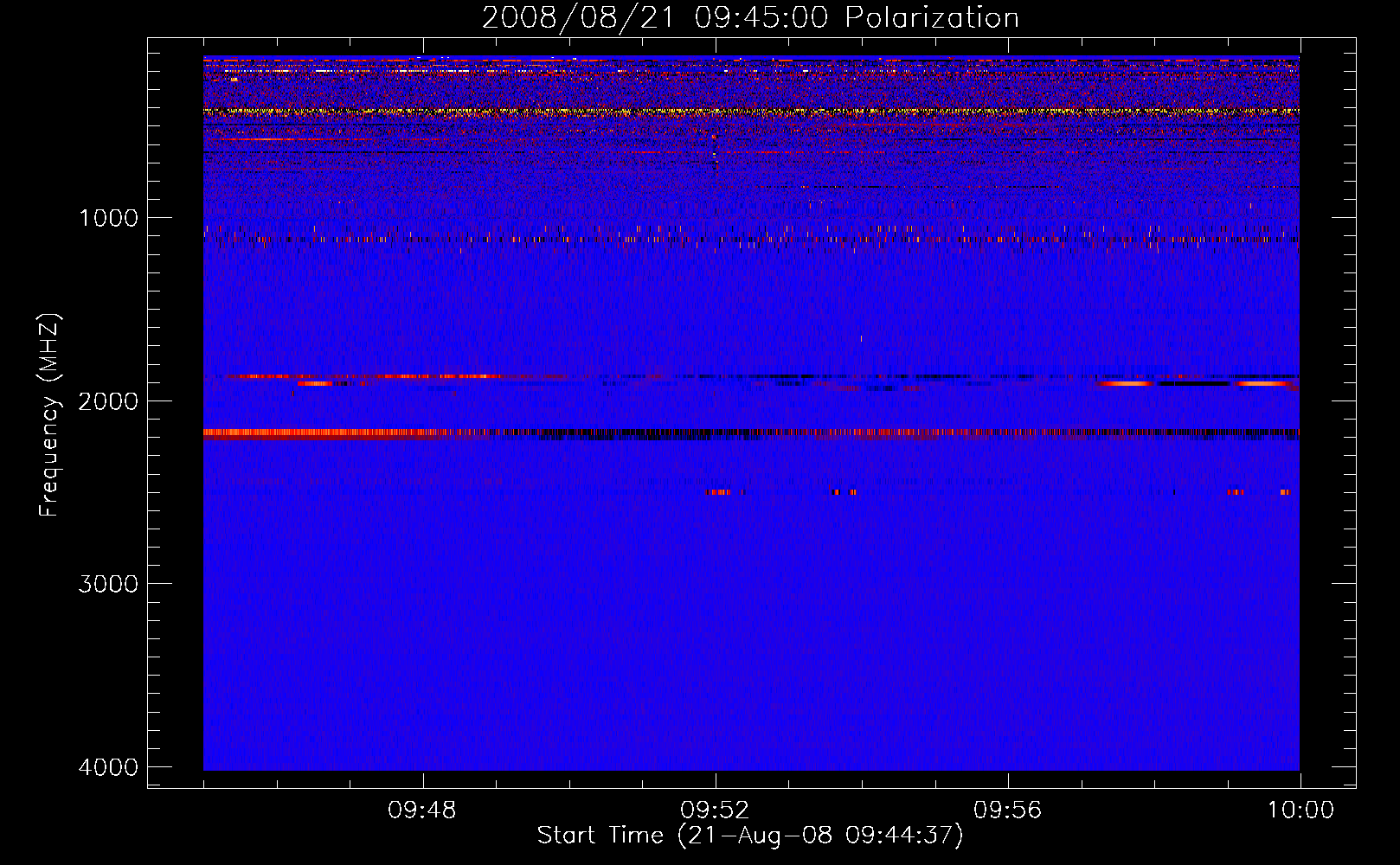Click the 4000 frequency tick label

click(x=109, y=767)
